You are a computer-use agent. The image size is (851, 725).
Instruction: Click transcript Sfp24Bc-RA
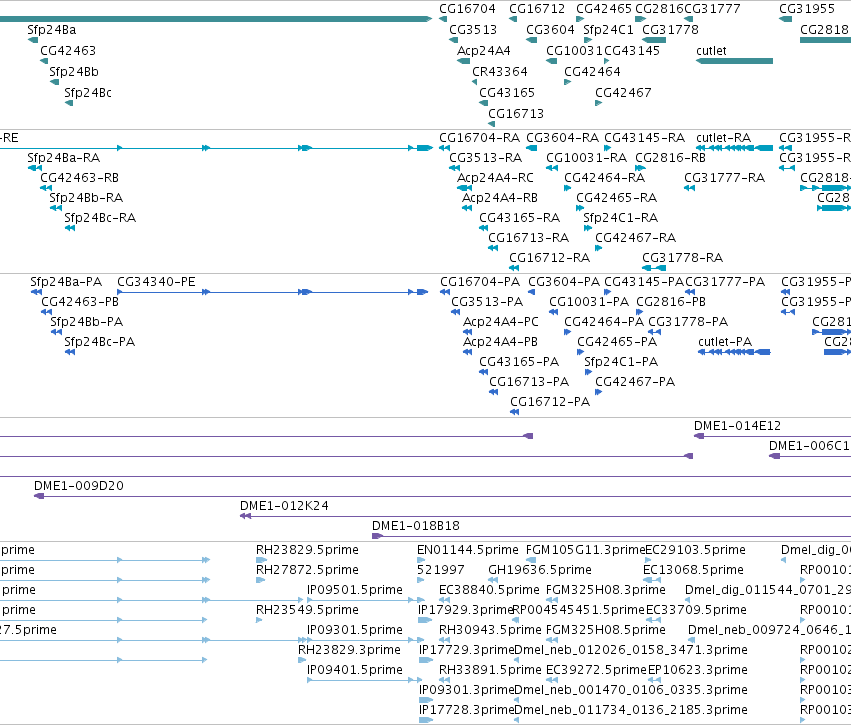(100, 218)
